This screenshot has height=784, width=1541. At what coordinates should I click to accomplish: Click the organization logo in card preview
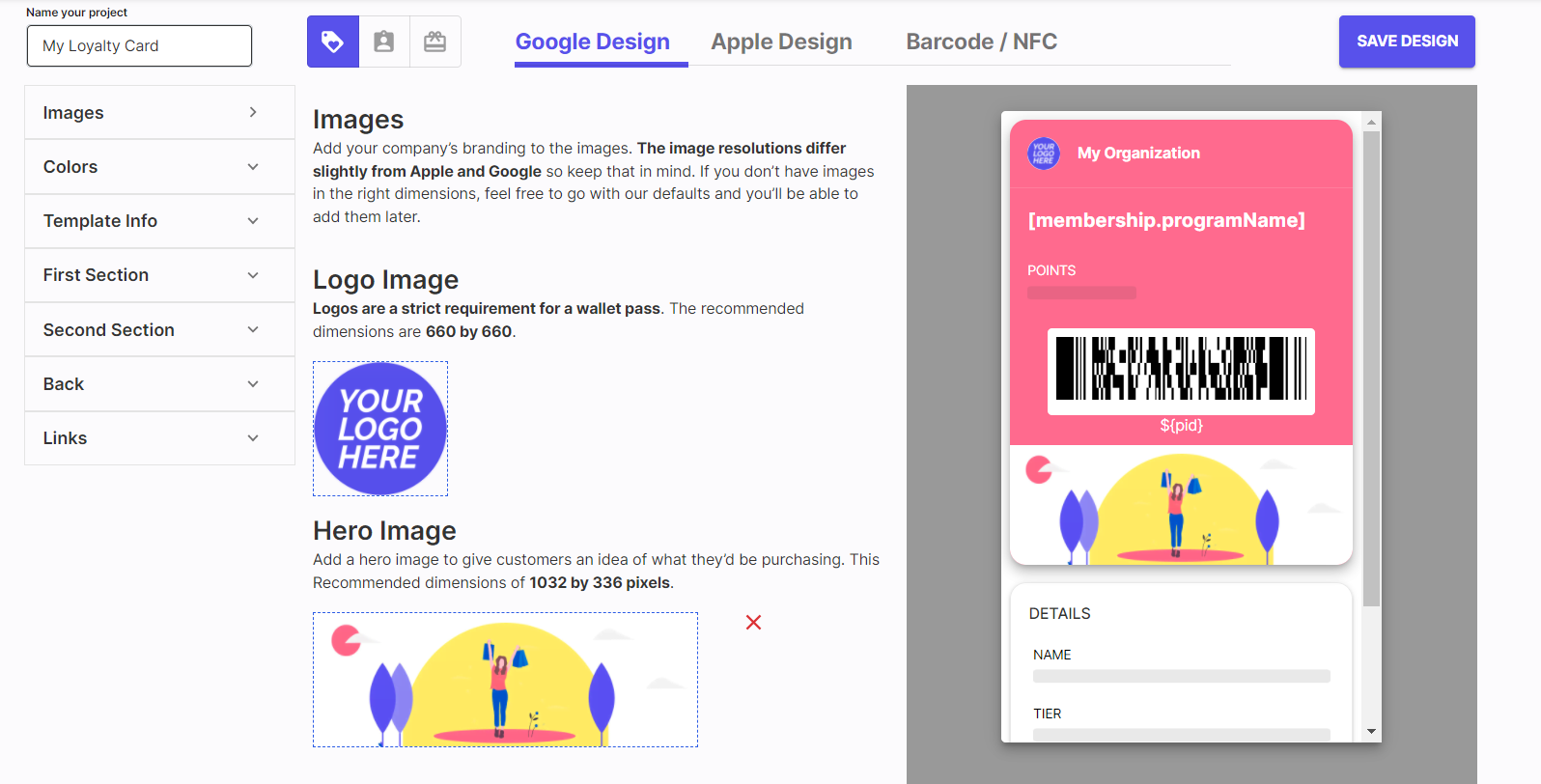pyautogui.click(x=1044, y=153)
